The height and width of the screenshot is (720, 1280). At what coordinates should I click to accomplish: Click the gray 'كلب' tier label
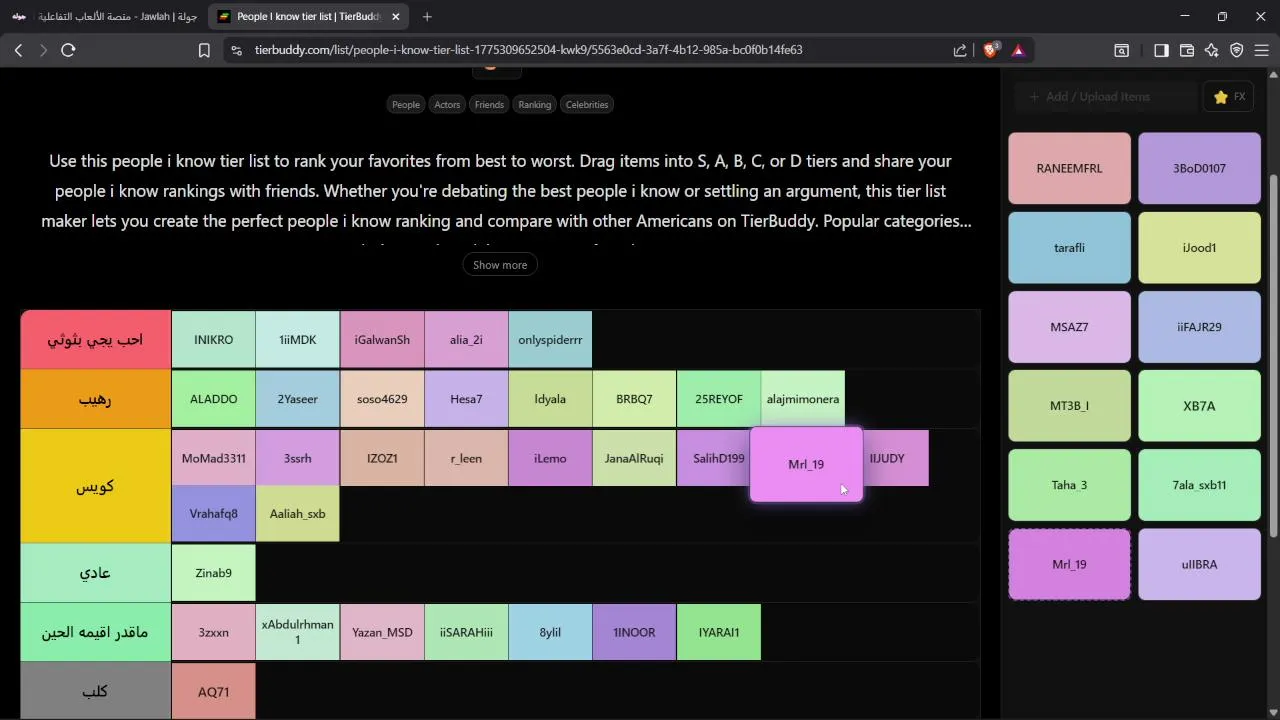tap(95, 691)
